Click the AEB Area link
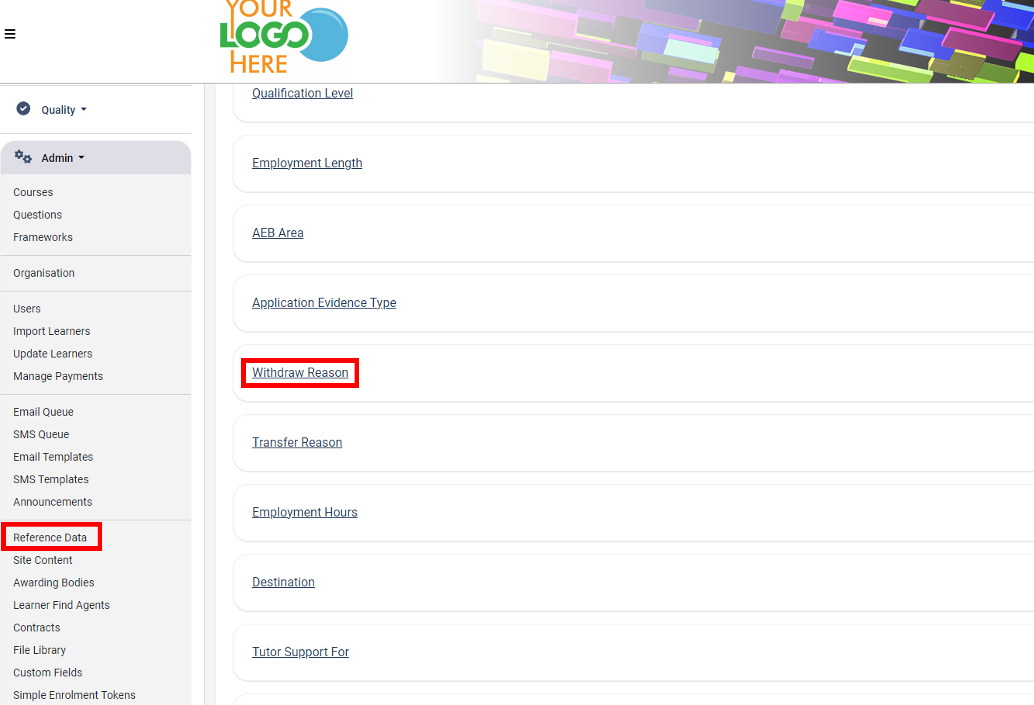 pos(278,233)
